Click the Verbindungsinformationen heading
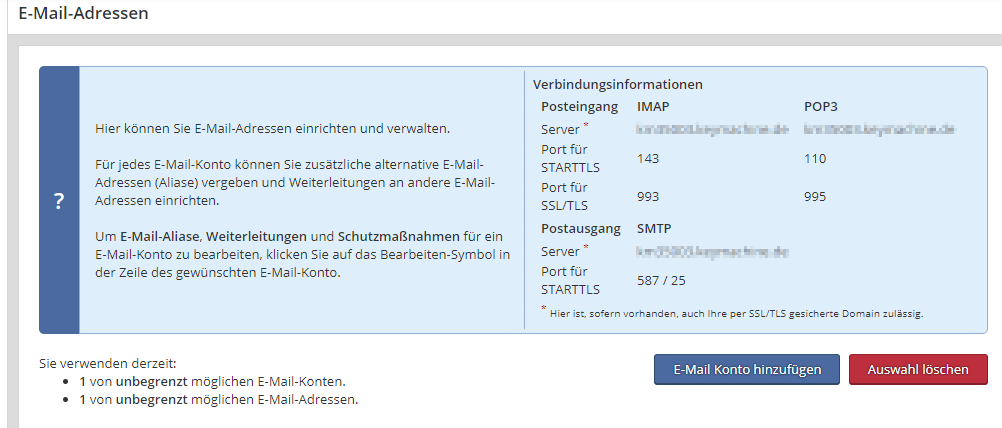The width and height of the screenshot is (1002, 428). (617, 84)
